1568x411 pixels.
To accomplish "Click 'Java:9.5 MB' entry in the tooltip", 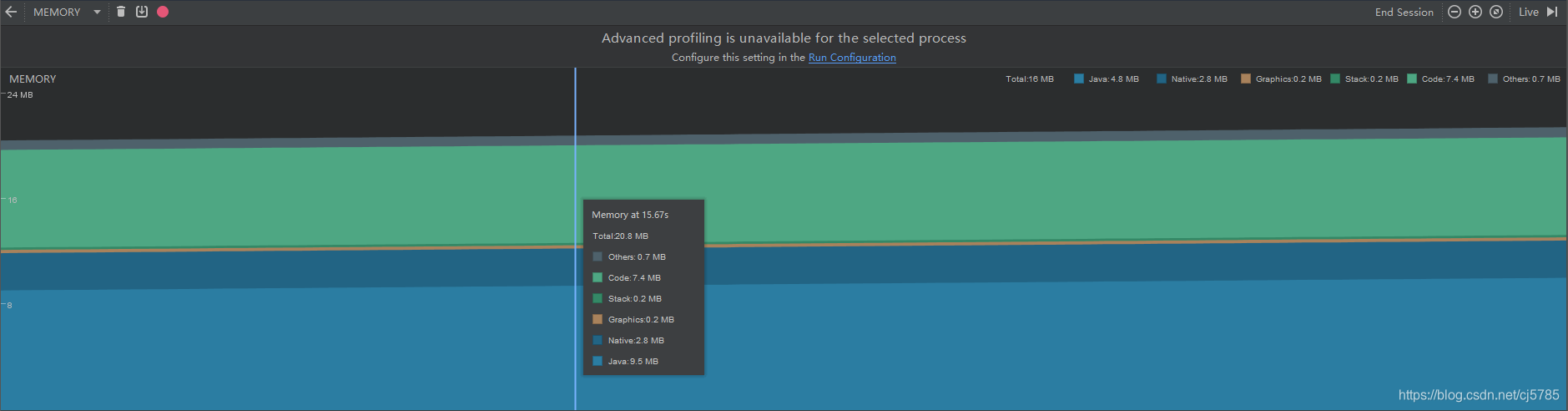I will coord(633,362).
